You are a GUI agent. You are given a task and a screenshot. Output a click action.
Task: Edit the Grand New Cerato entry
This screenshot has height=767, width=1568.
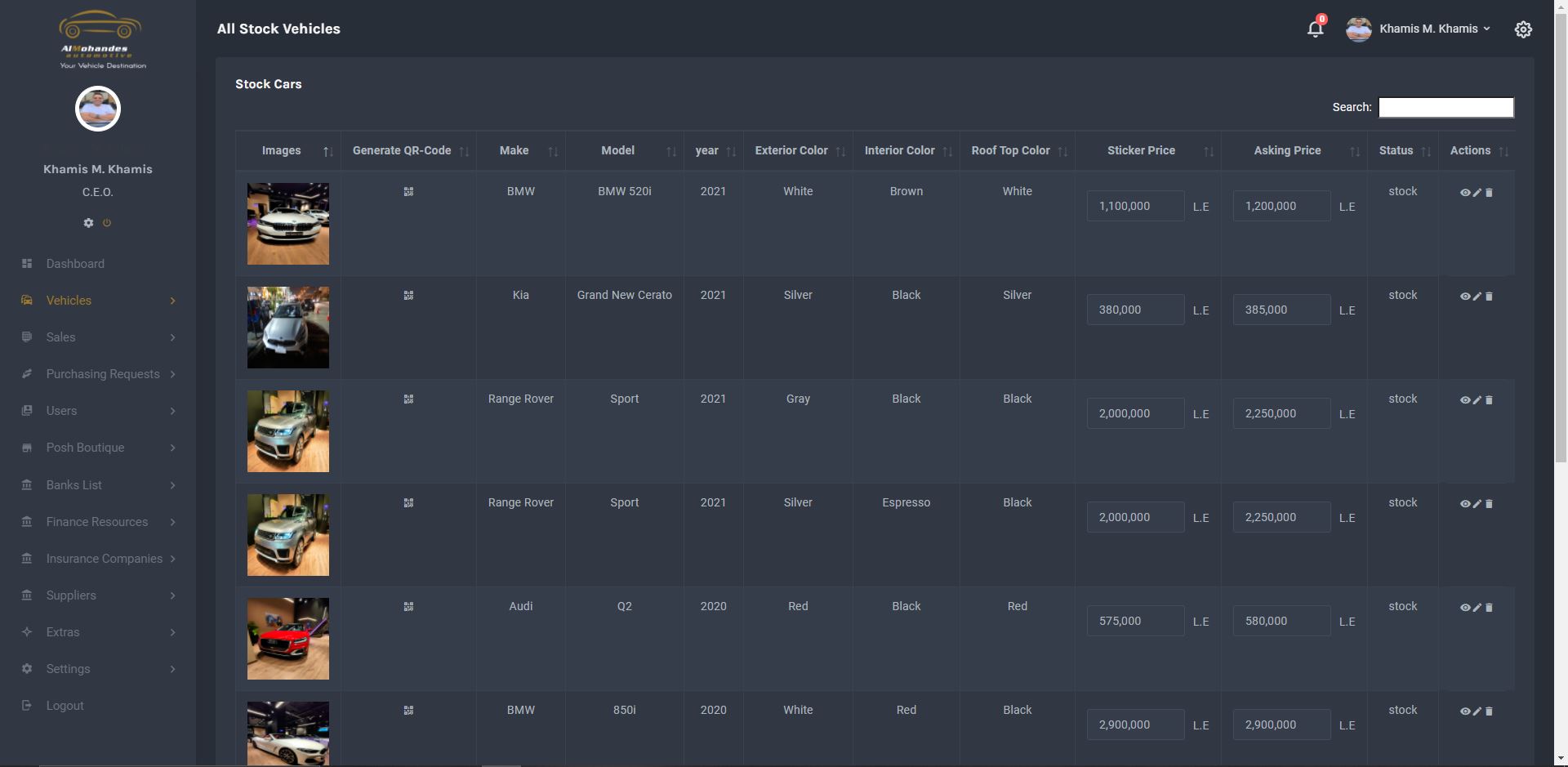1477,297
